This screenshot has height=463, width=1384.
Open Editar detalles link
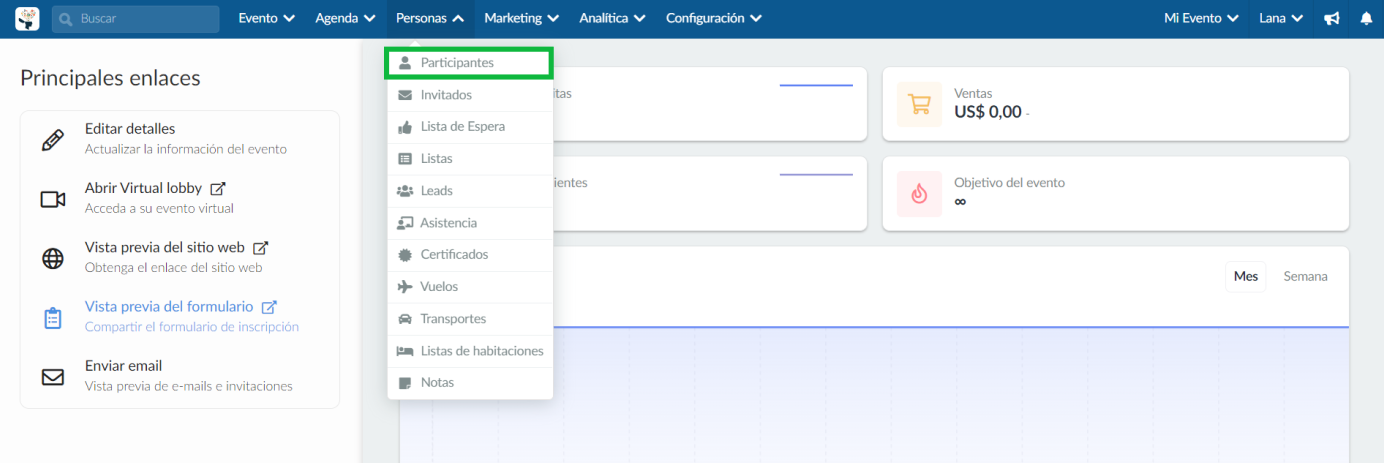click(130, 129)
